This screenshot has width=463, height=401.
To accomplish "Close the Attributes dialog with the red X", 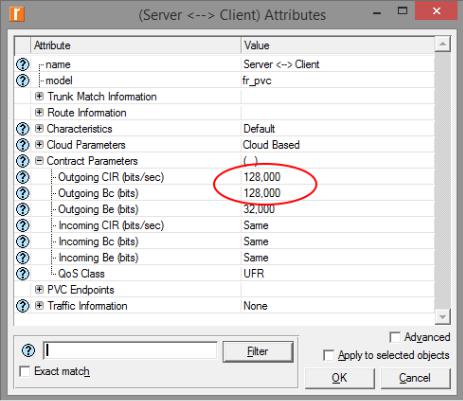I will click(x=436, y=11).
